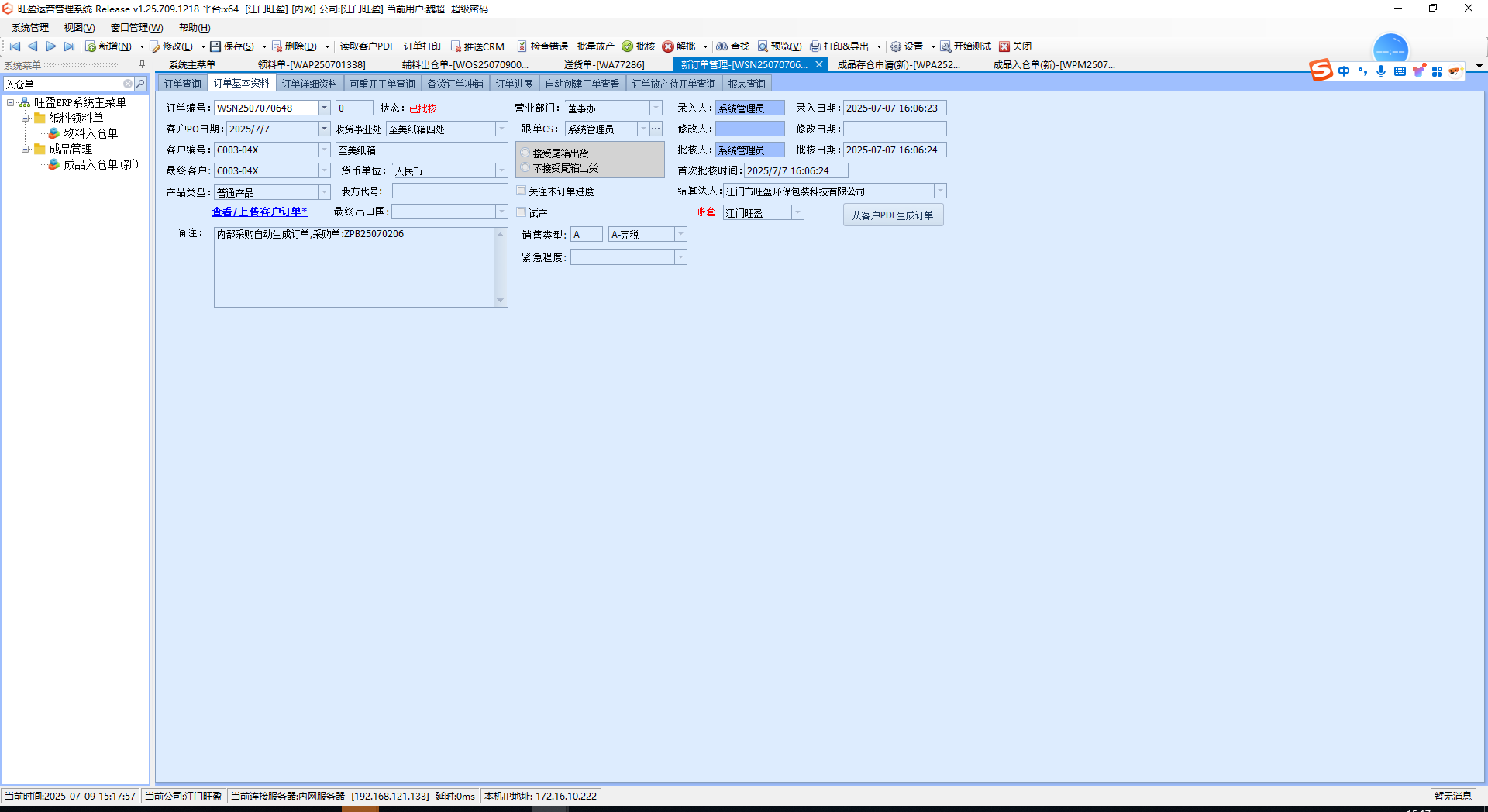1488x812 pixels.
Task: Toggle Sogou voice input microphone
Action: click(x=1381, y=71)
